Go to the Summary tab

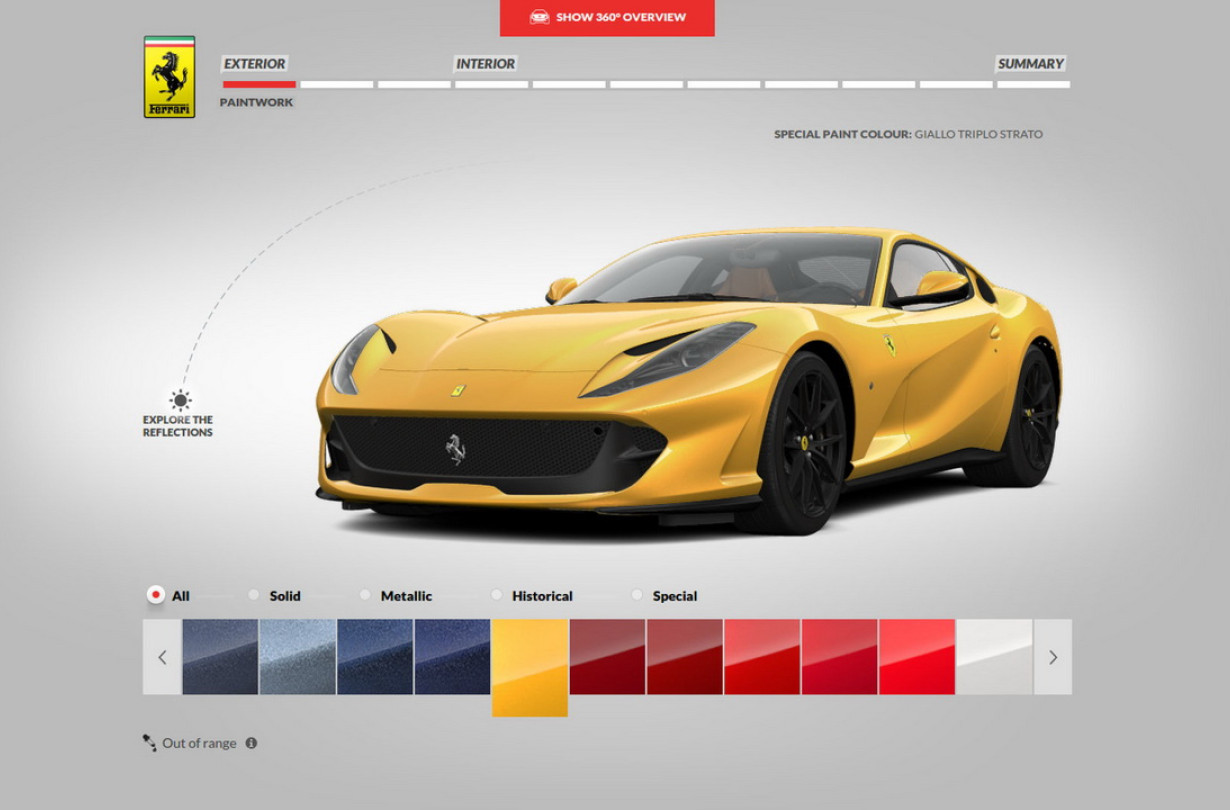[x=1030, y=64]
